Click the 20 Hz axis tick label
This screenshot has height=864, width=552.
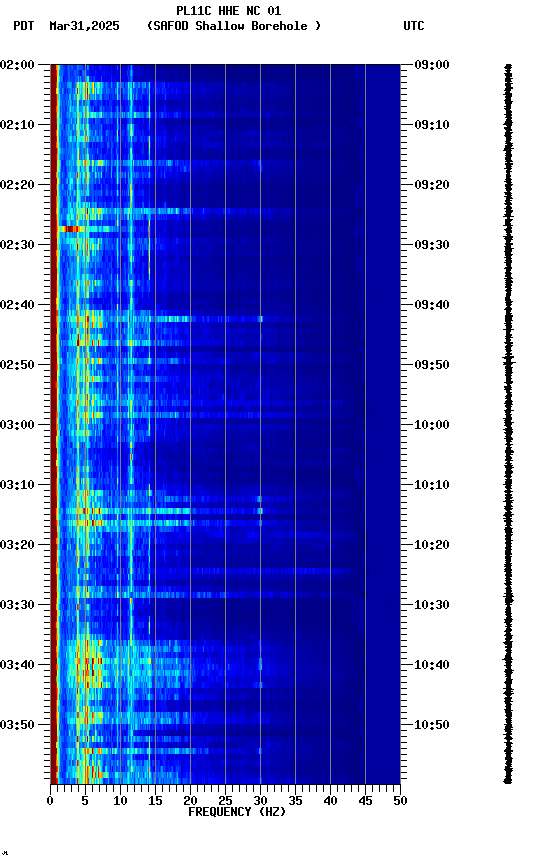tap(190, 801)
